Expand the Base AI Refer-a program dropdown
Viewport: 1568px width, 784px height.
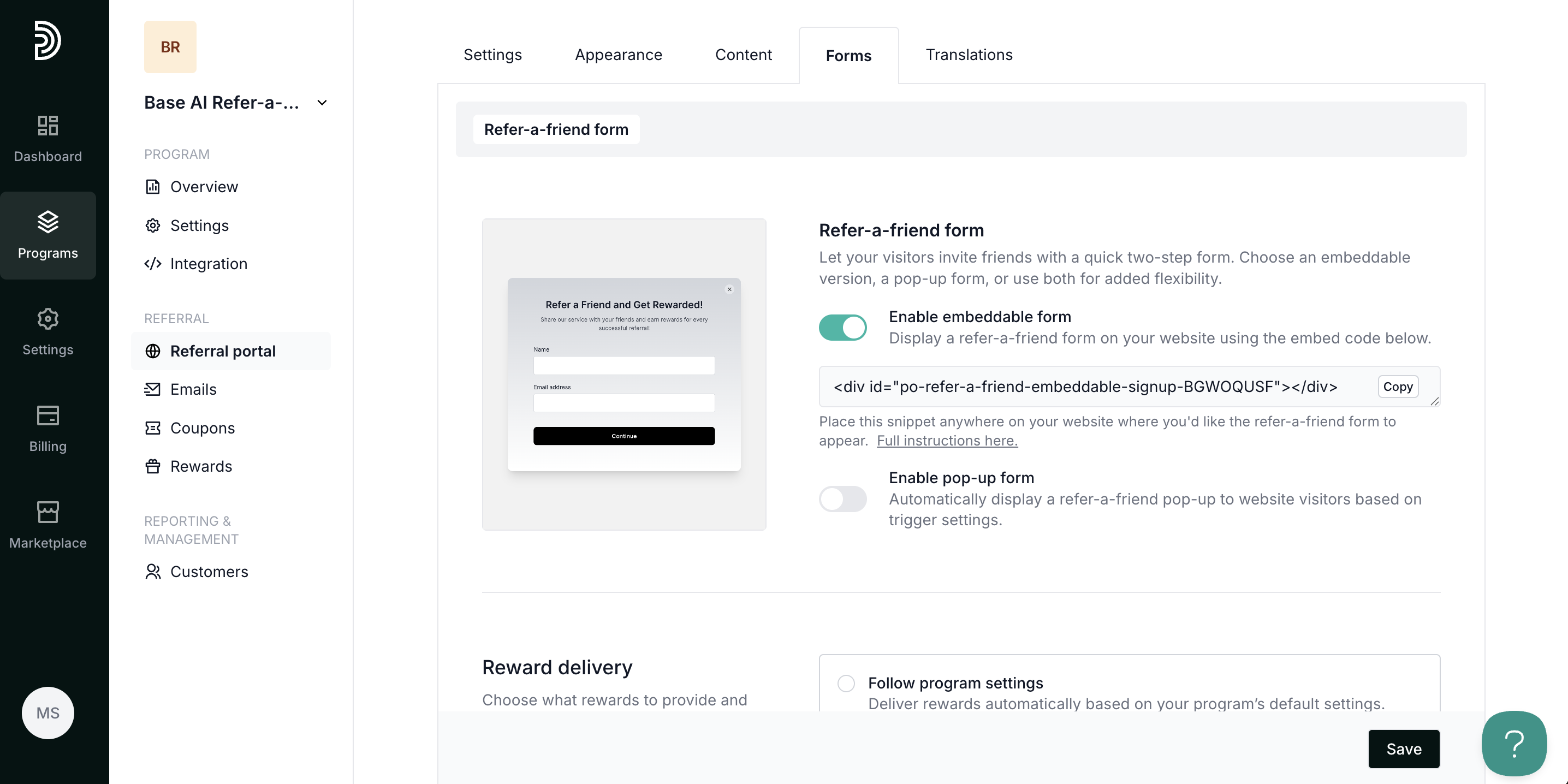(322, 103)
